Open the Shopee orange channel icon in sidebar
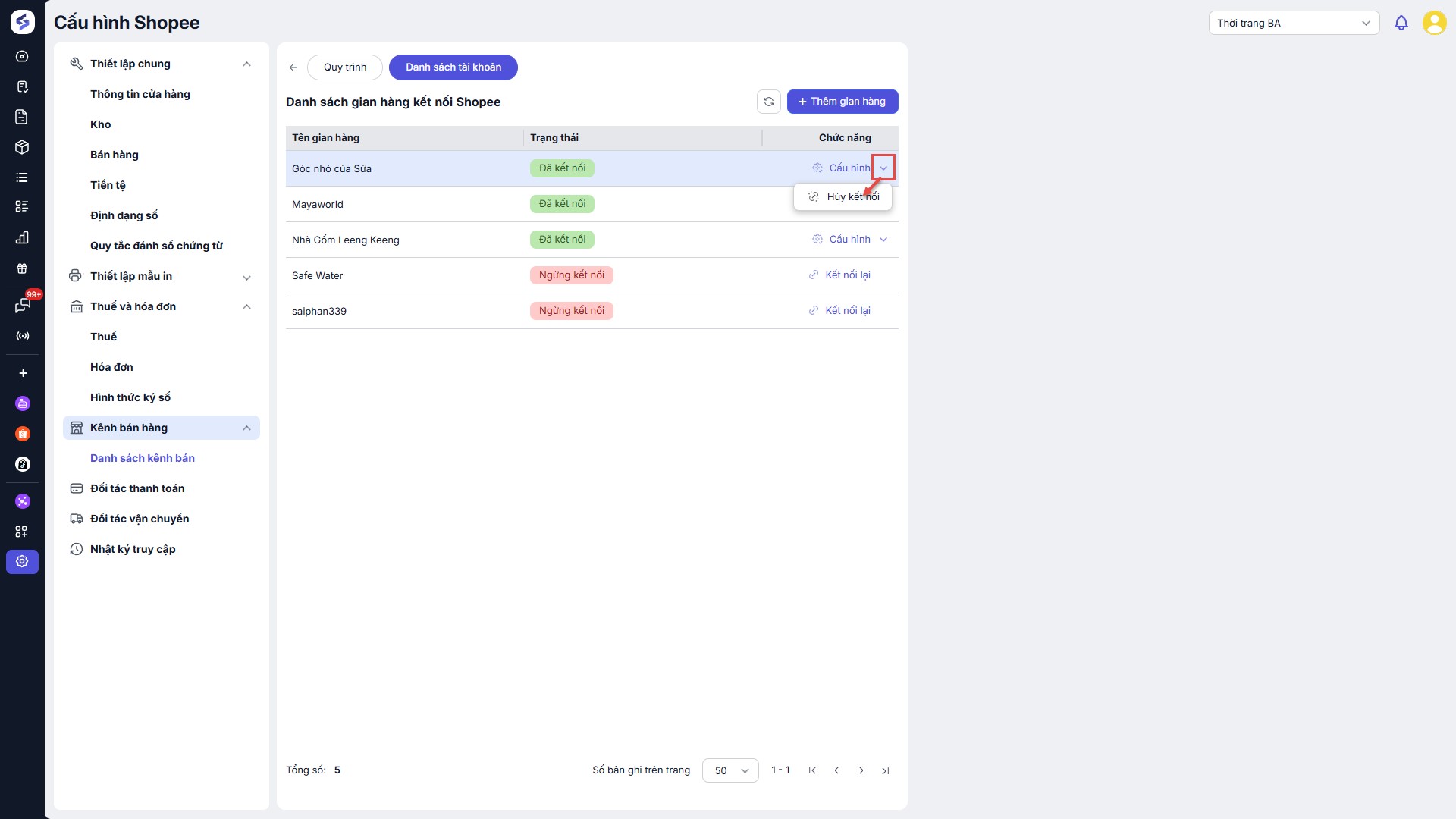Screen dimensions: 1456x819 (x=23, y=434)
